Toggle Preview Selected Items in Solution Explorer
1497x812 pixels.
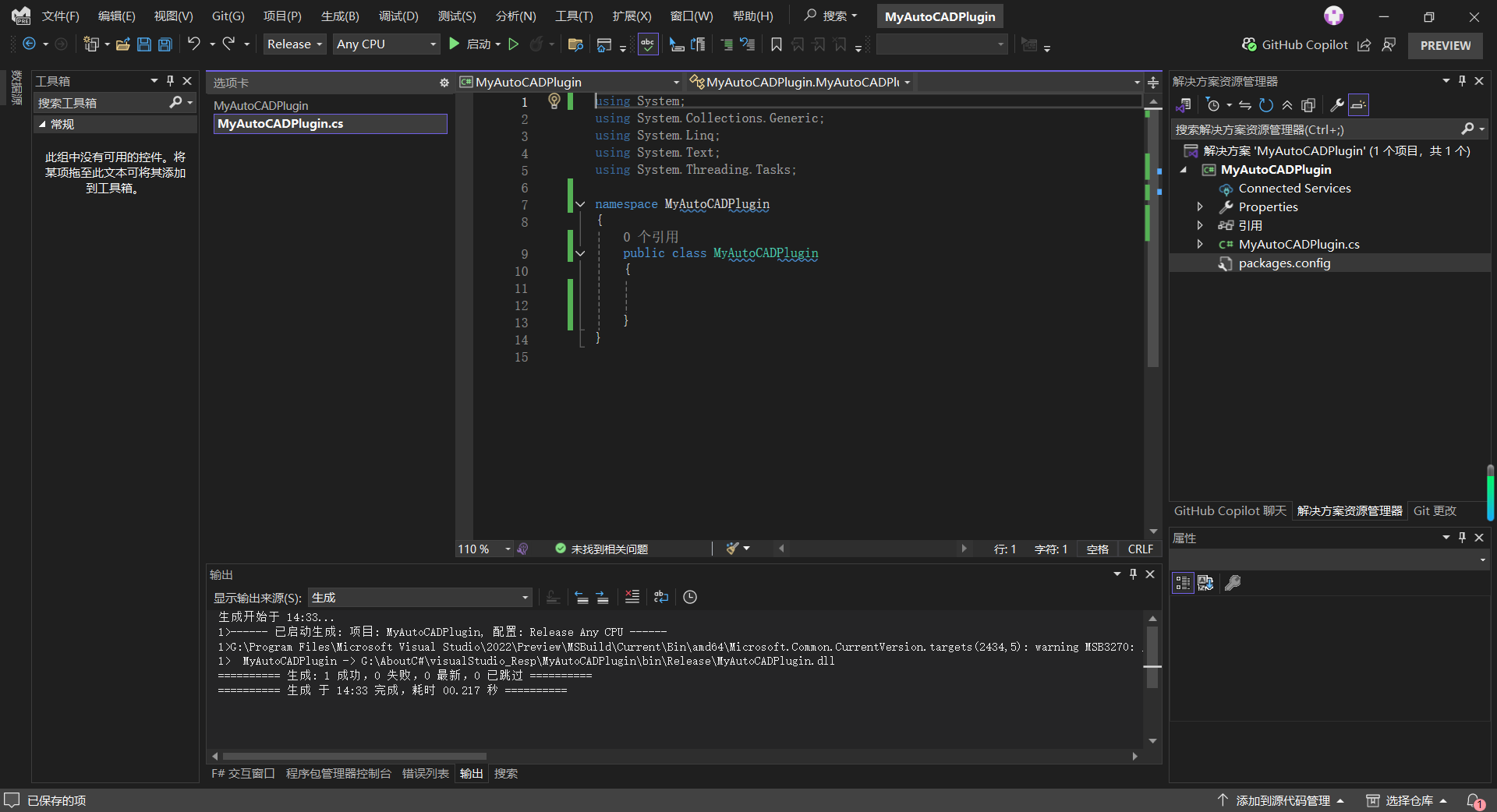coord(1358,104)
